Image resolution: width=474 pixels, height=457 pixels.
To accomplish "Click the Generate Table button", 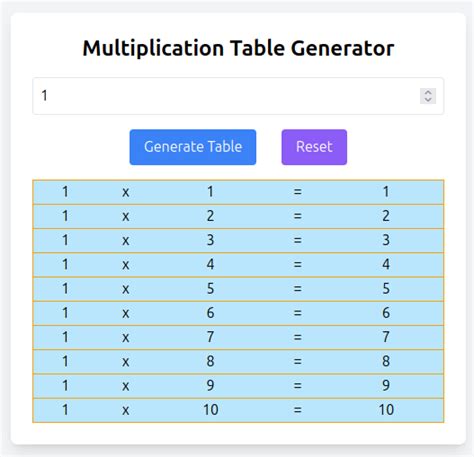I will [193, 147].
